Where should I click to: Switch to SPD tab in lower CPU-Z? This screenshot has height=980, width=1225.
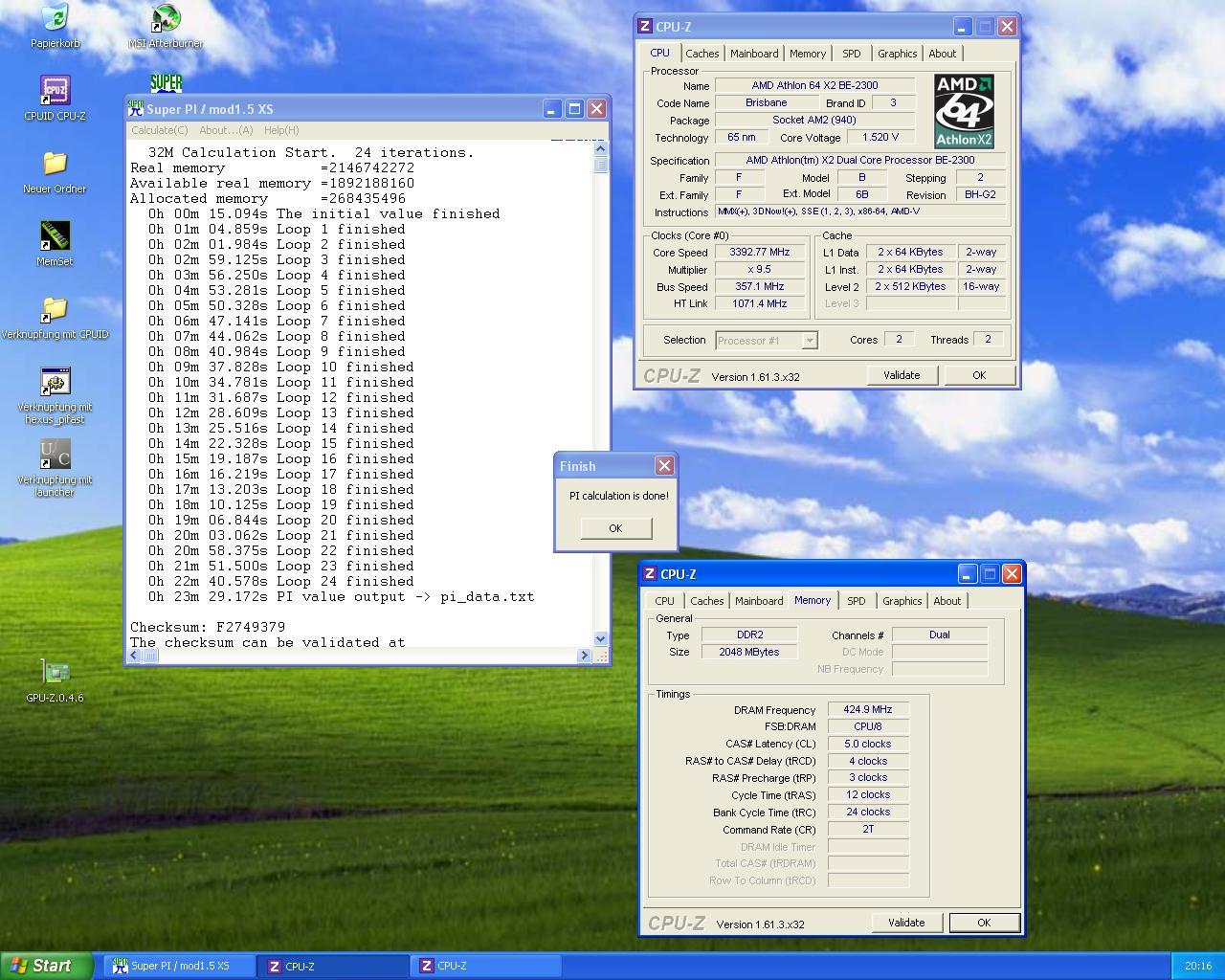(x=856, y=601)
